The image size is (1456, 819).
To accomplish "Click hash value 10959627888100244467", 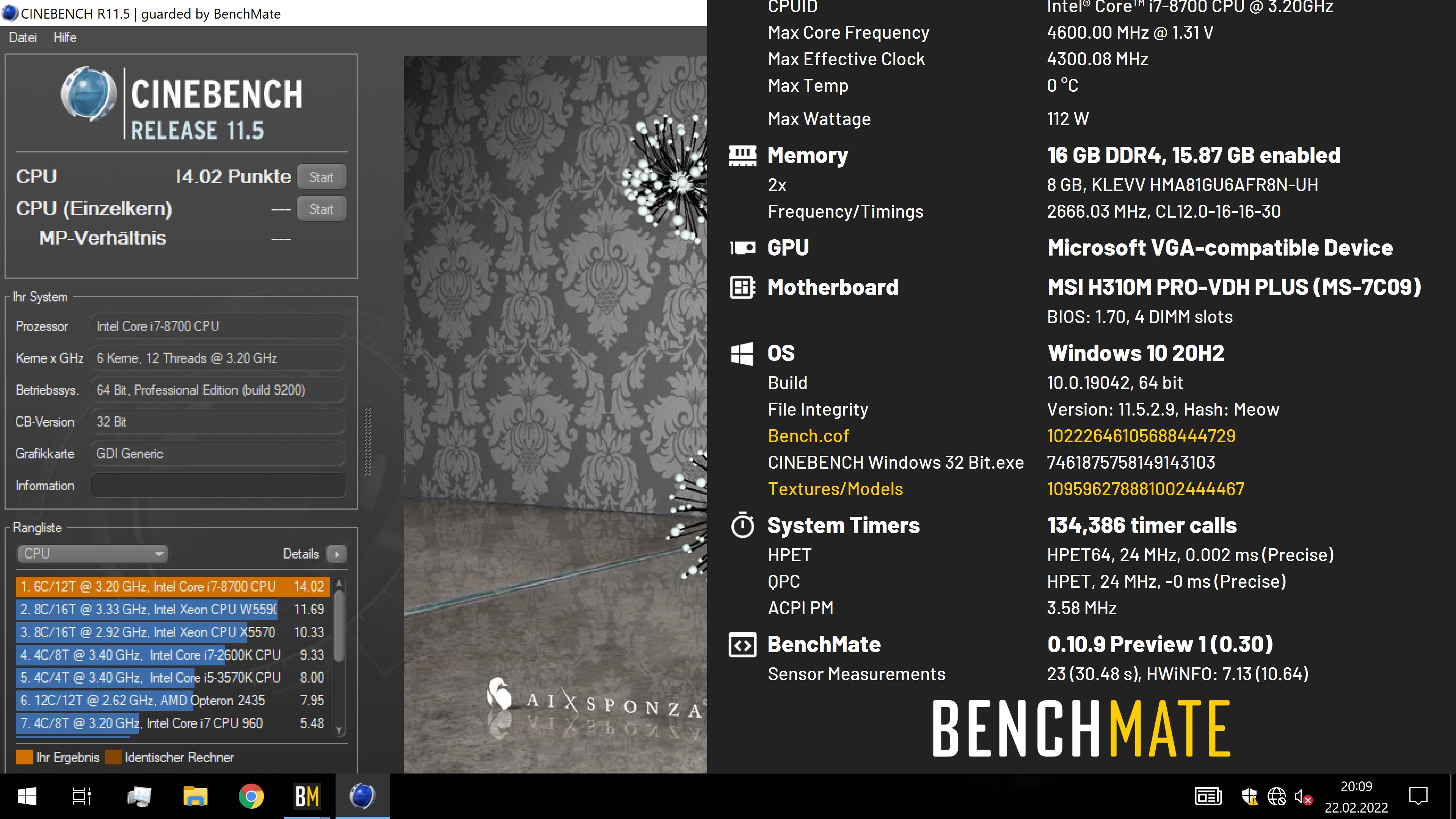I will pyautogui.click(x=1146, y=490).
